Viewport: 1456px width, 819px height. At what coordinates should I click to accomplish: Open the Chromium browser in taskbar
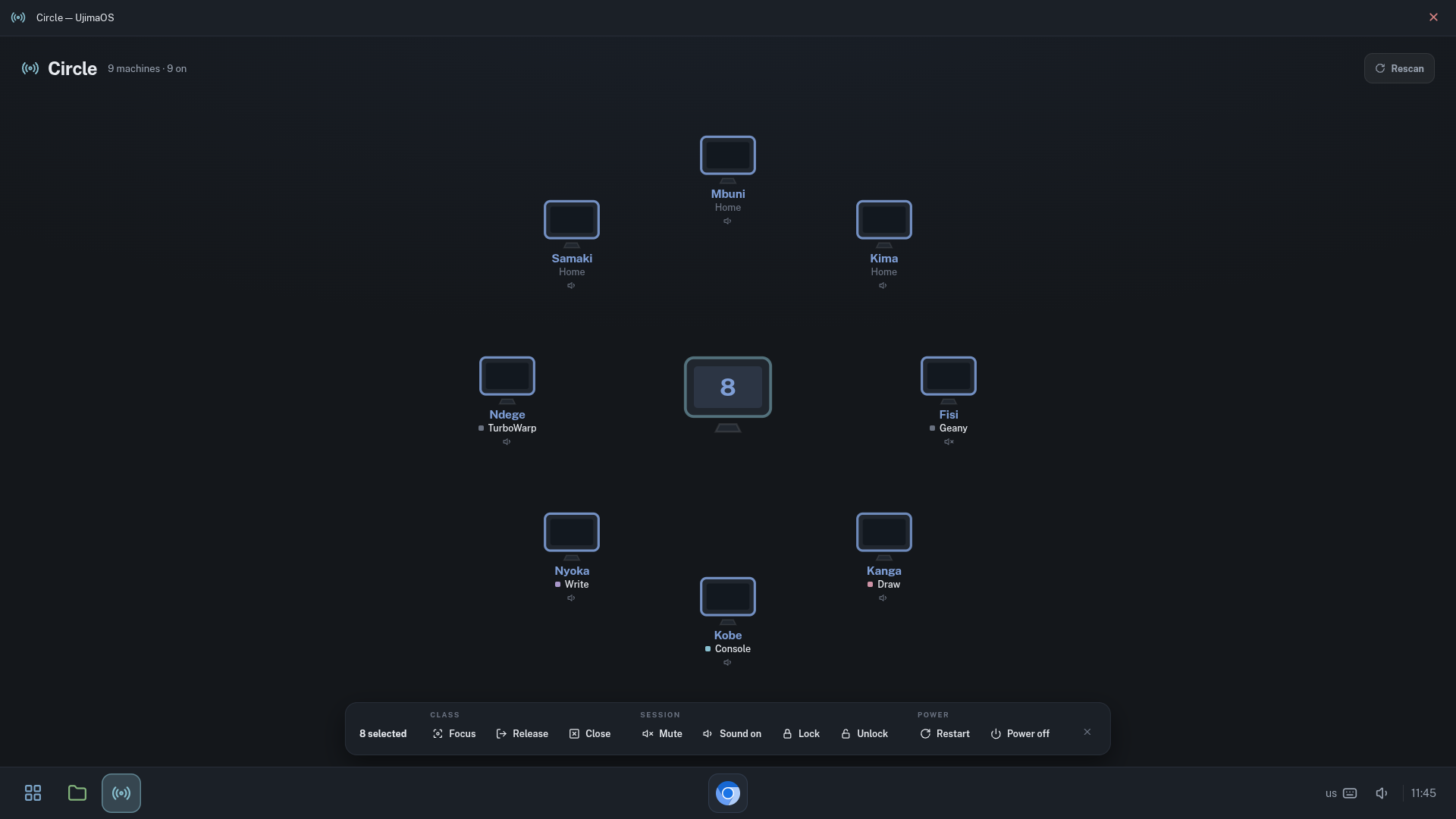coord(728,793)
